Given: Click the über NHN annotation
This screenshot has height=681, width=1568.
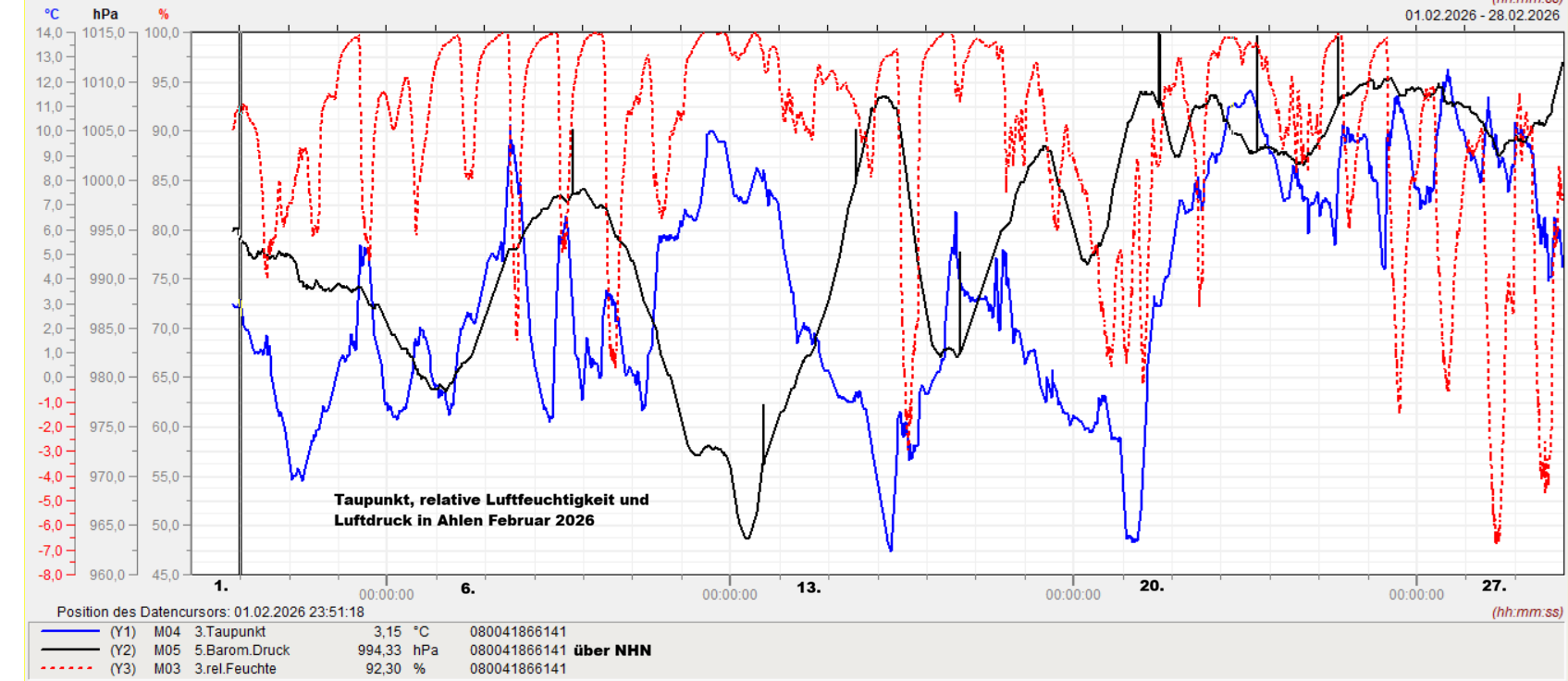Looking at the screenshot, I should 612,650.
